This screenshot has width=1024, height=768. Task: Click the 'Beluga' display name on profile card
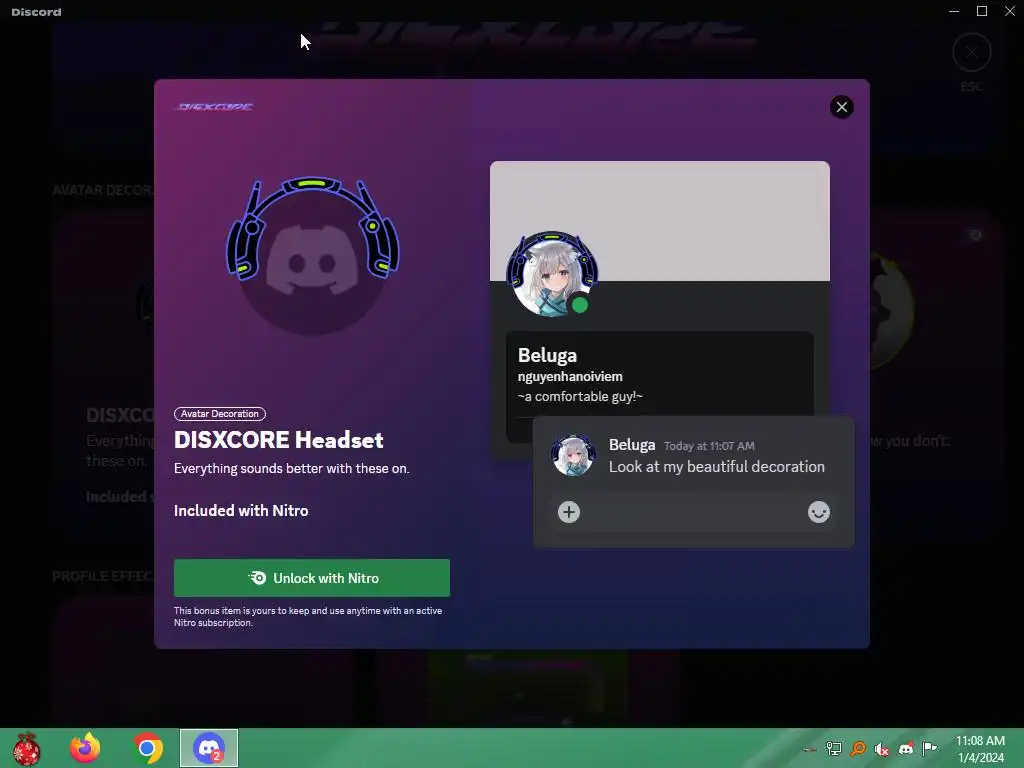(x=547, y=355)
